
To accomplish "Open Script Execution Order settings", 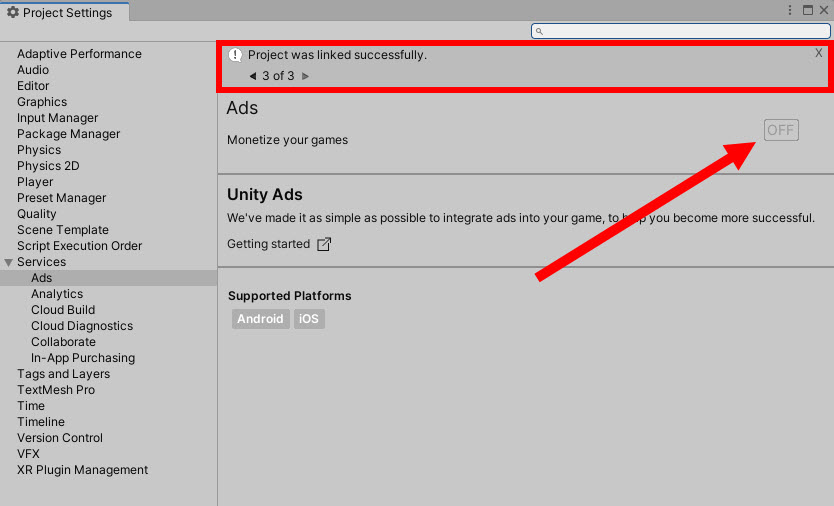I will [79, 246].
